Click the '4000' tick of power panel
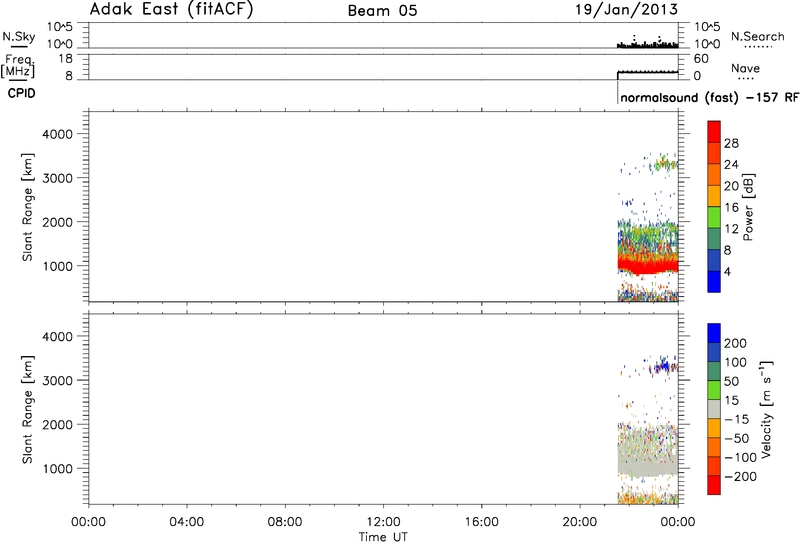Viewport: 800px width, 543px height. coord(58,134)
